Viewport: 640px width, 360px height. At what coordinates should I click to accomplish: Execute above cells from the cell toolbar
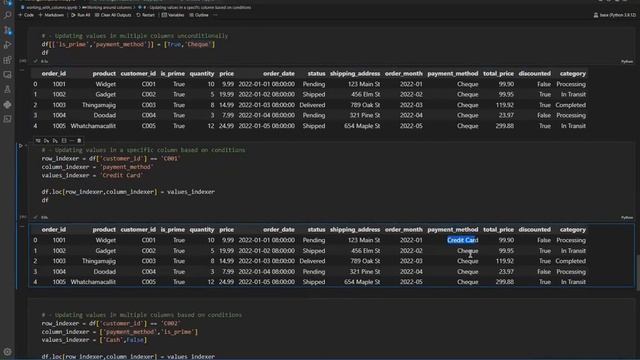click(47, 140)
